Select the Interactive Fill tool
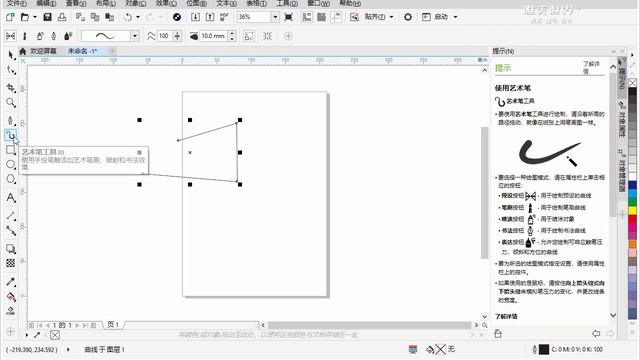Viewport: 640px width, 360px height. 11,296
